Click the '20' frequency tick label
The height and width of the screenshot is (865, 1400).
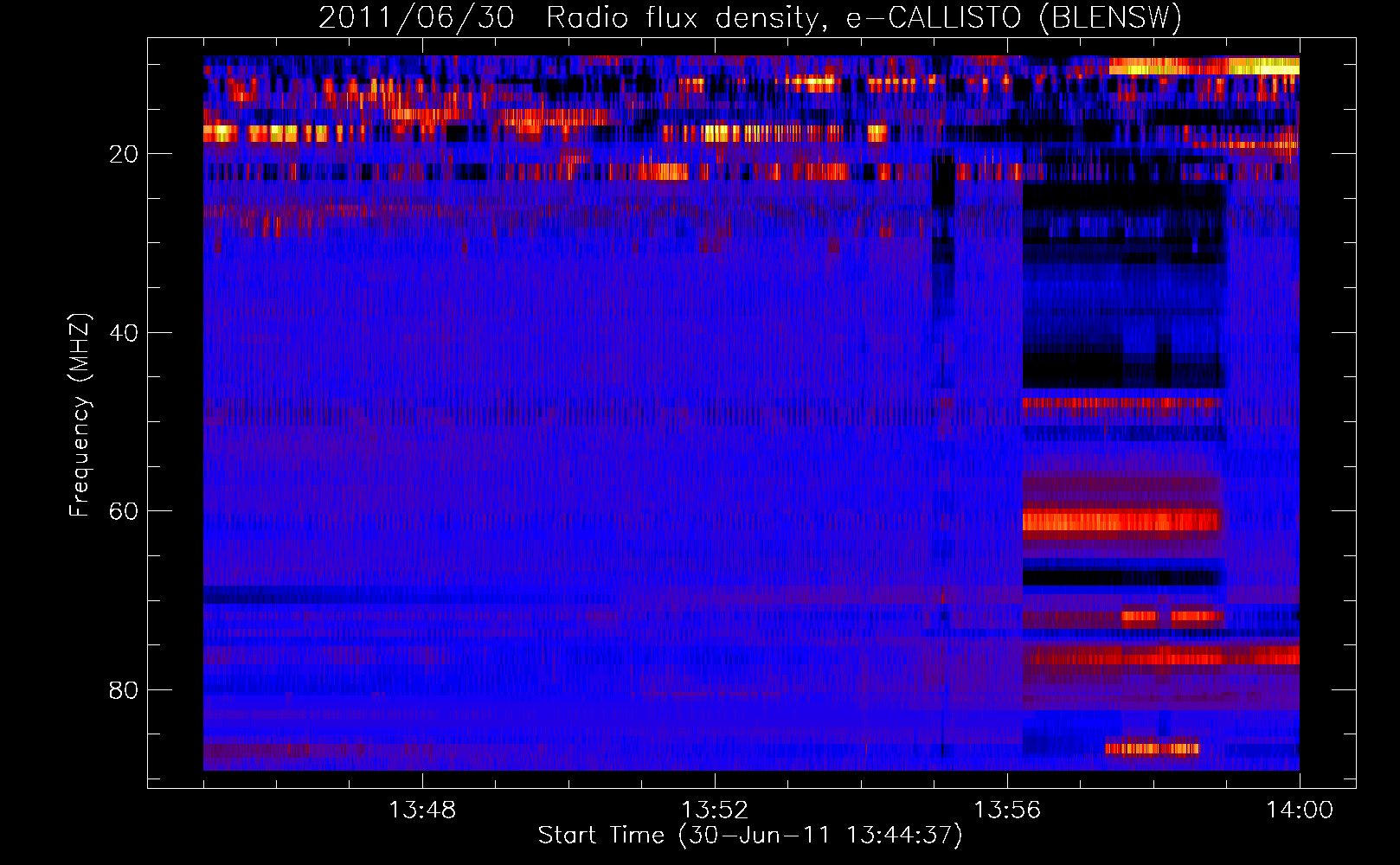pos(124,154)
